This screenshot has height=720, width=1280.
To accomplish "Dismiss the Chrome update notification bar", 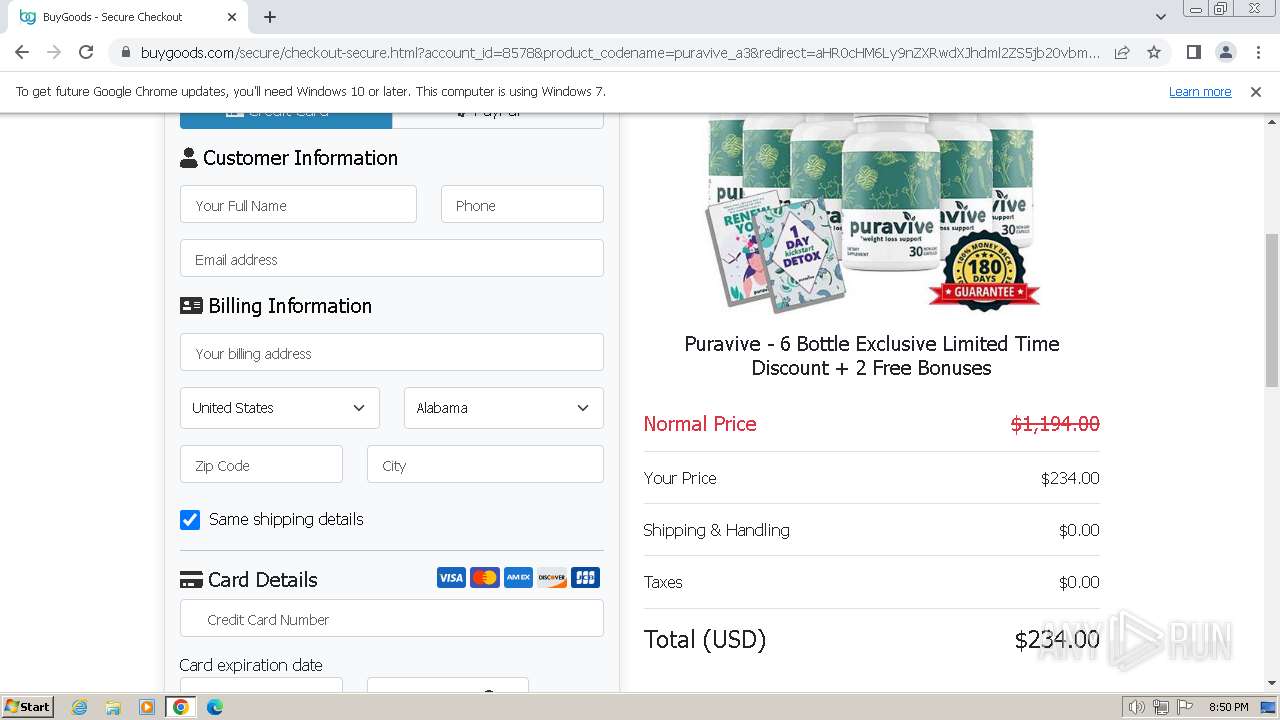I will (x=1255, y=91).
